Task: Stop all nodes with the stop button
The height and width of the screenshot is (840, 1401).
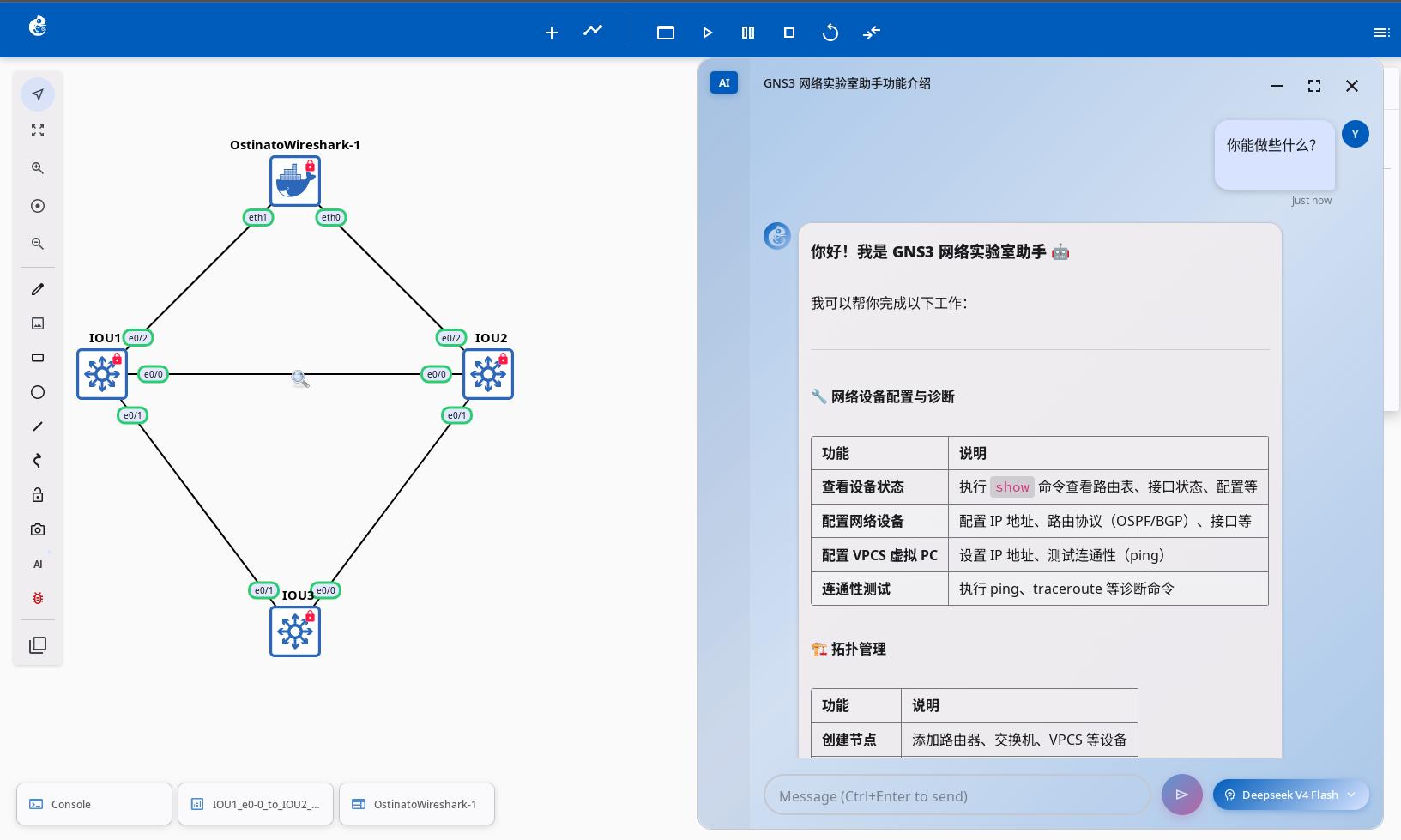Action: coord(789,33)
